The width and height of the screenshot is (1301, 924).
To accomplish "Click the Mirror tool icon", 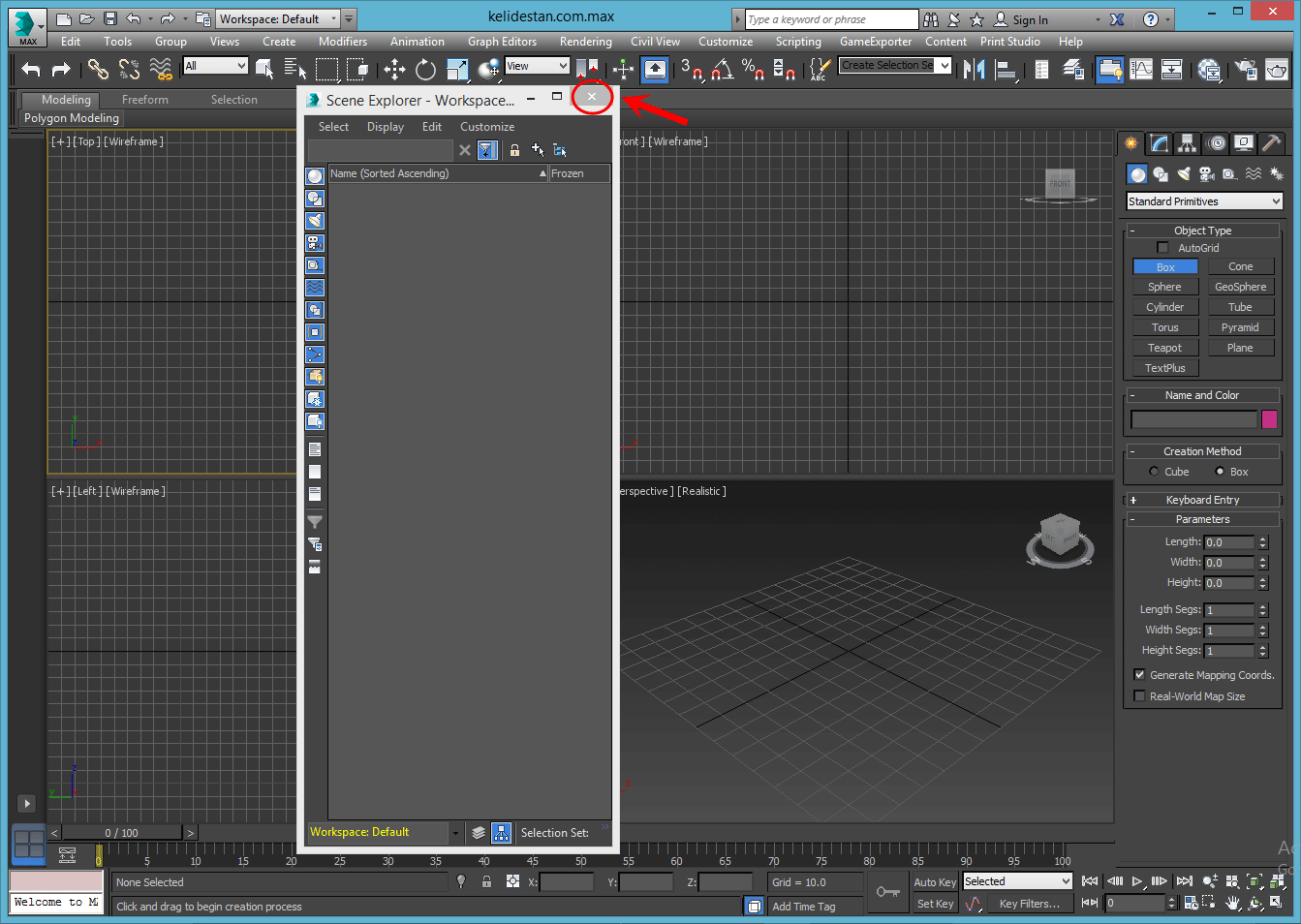I will coord(975,69).
